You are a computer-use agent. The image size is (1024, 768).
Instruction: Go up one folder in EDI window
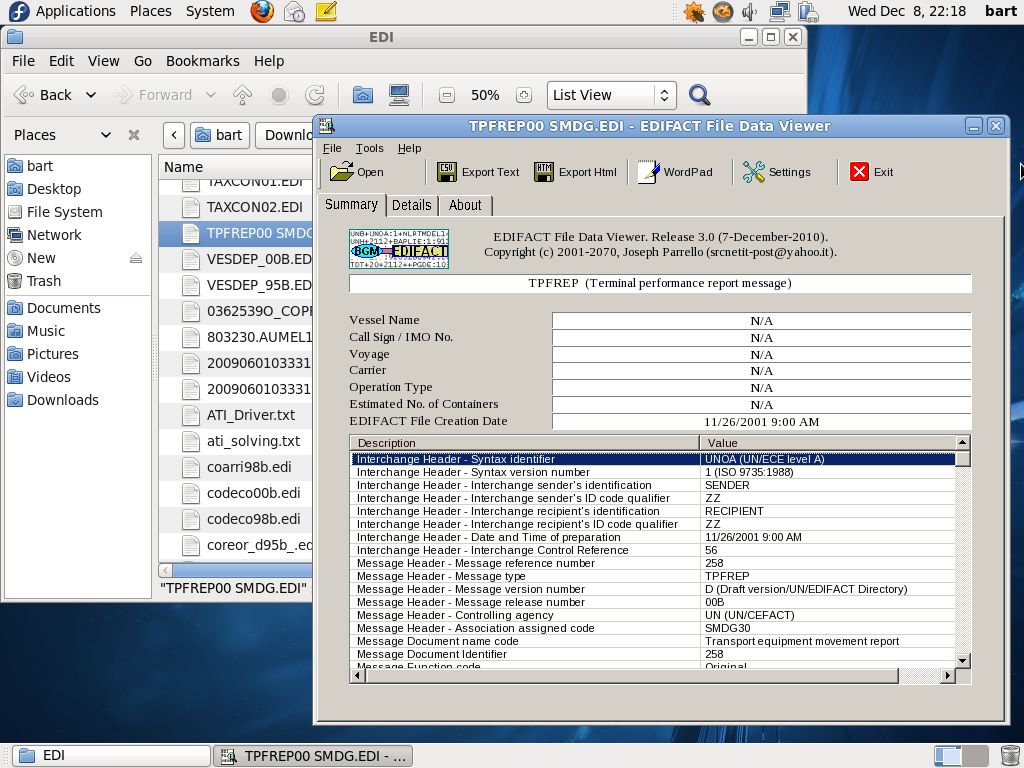pyautogui.click(x=242, y=95)
